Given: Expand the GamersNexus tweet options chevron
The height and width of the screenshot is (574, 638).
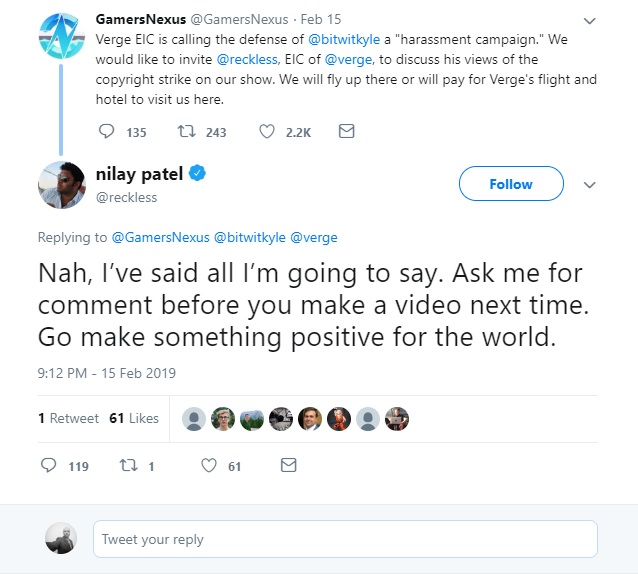Looking at the screenshot, I should (x=590, y=21).
